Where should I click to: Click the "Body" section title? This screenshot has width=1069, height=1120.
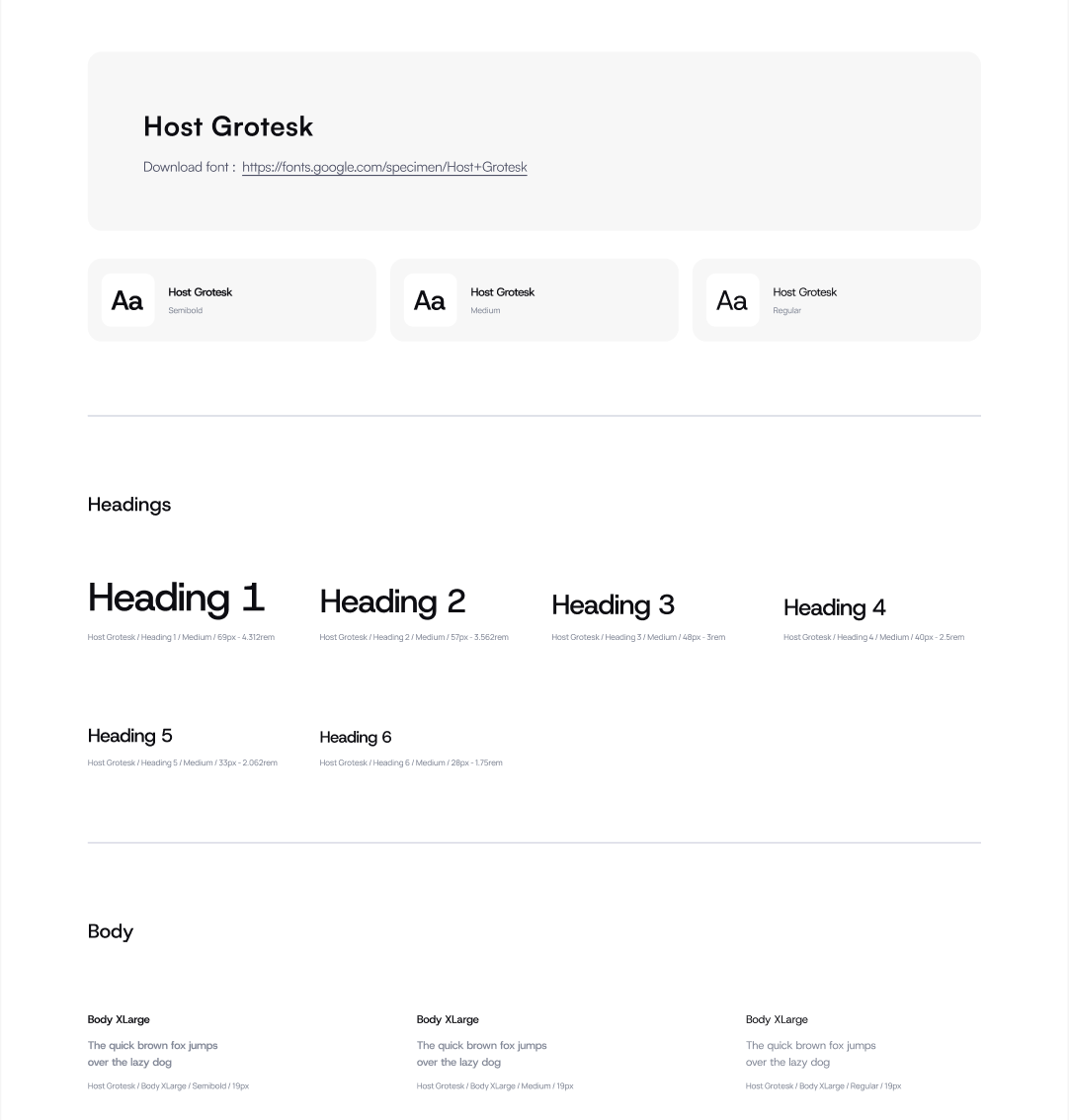(x=110, y=932)
